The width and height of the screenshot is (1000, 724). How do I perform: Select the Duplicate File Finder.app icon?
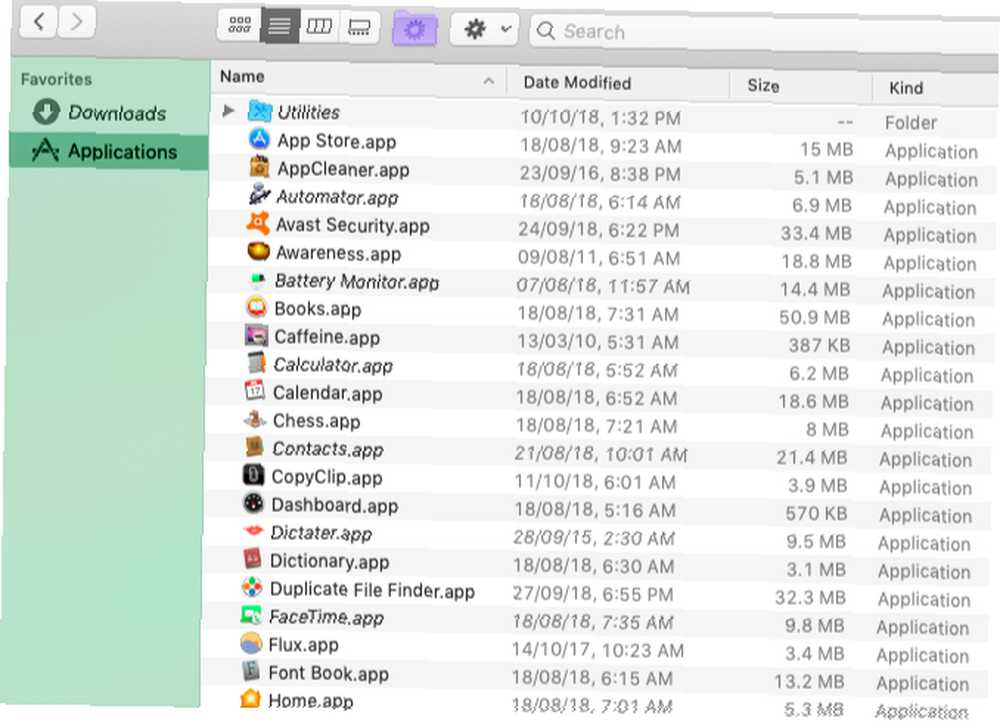pos(252,587)
